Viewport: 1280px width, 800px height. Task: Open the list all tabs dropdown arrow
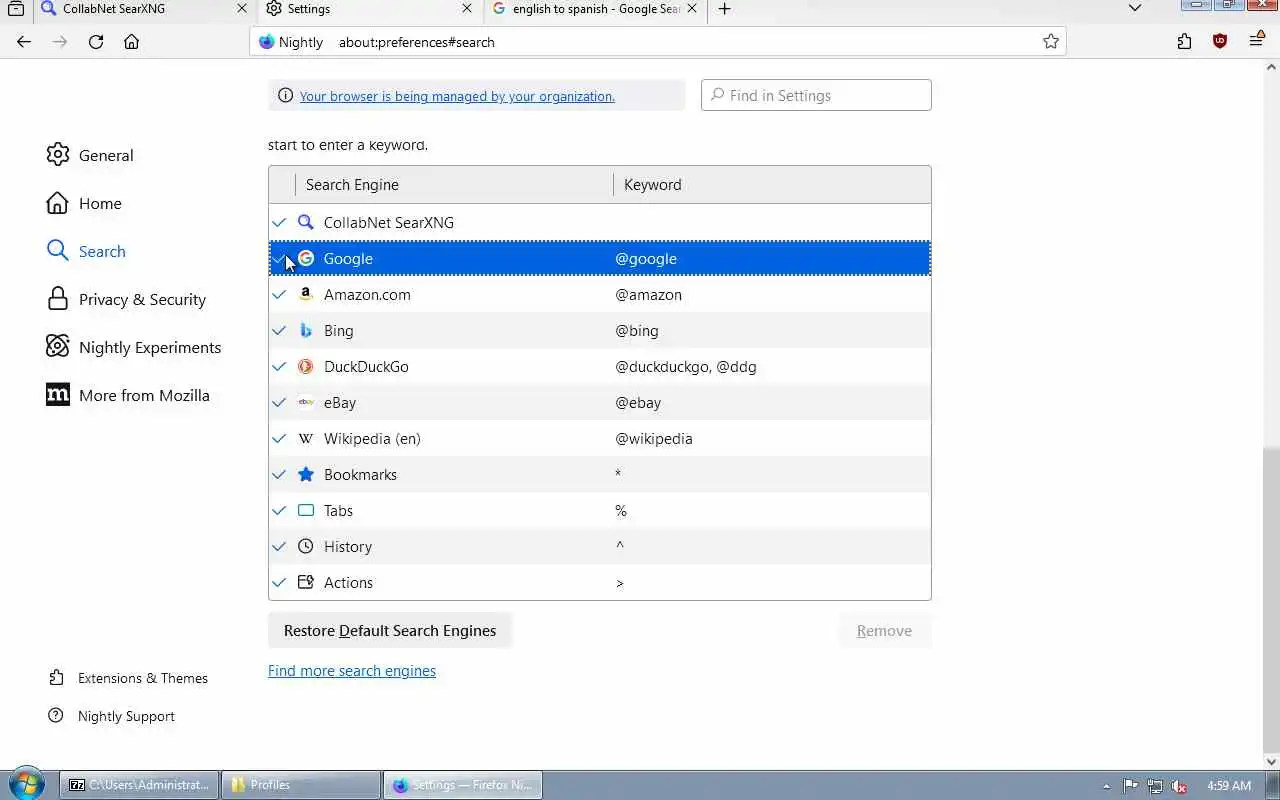1135,8
